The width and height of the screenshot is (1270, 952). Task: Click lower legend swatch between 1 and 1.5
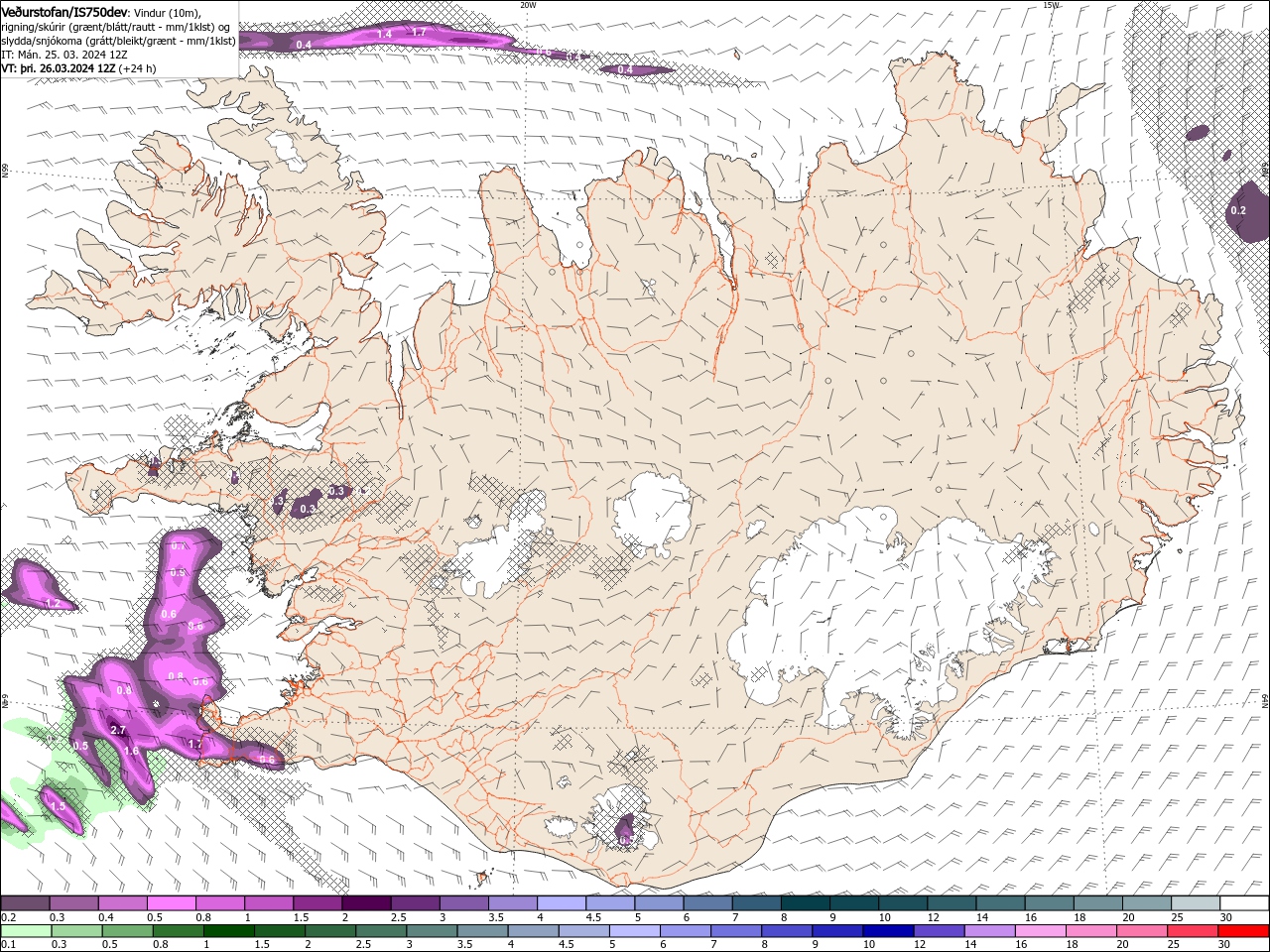[x=228, y=931]
